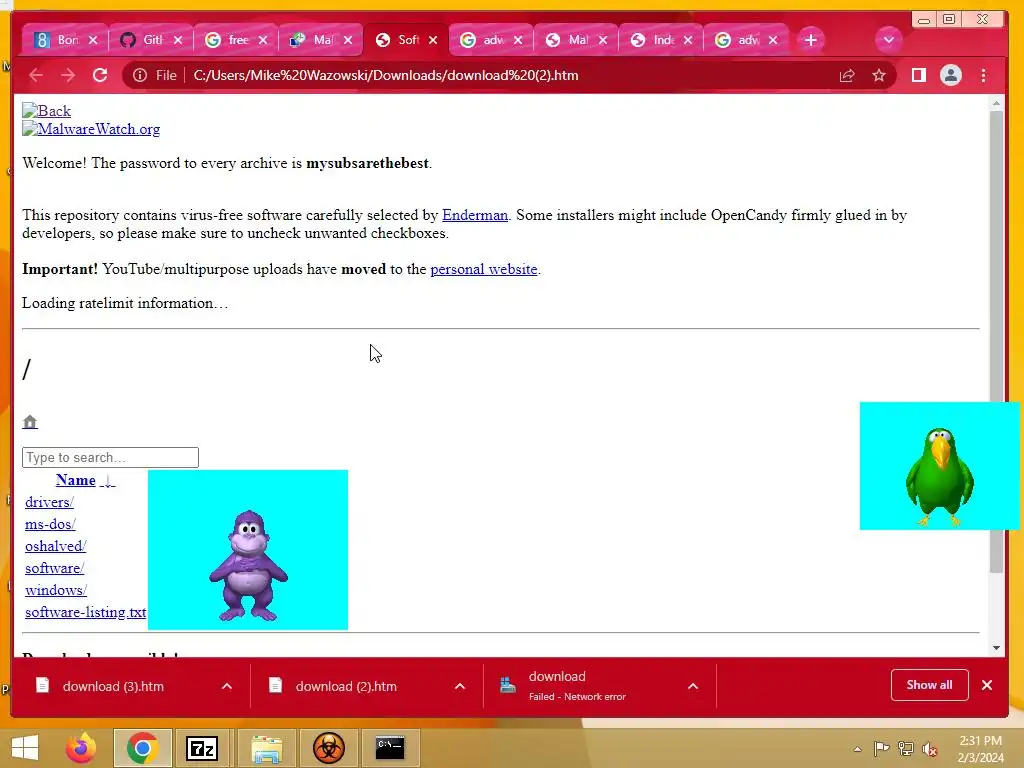Reload the page with the refresh icon
Screen dimensions: 1024x768
click(100, 75)
